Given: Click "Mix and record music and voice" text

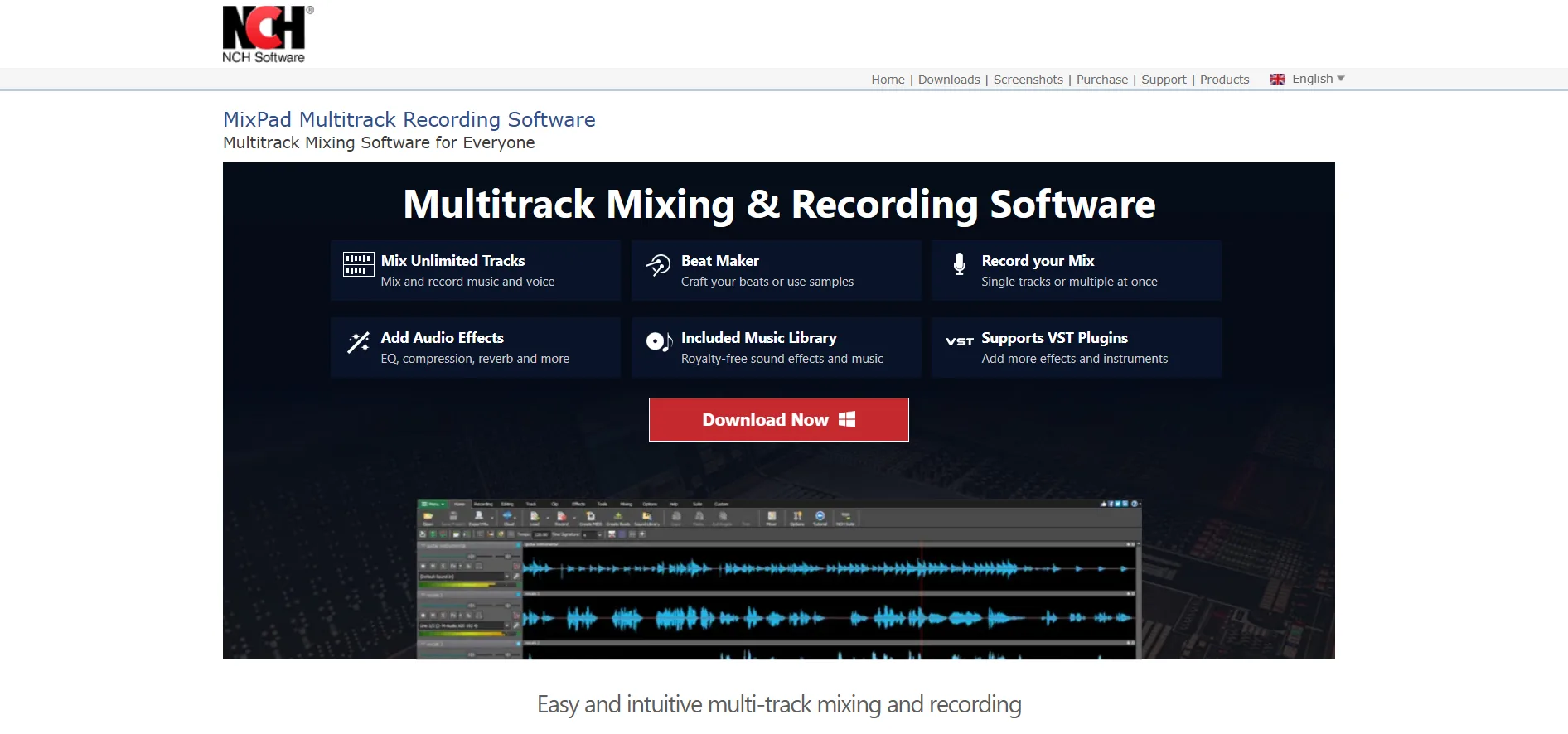Looking at the screenshot, I should tap(467, 282).
